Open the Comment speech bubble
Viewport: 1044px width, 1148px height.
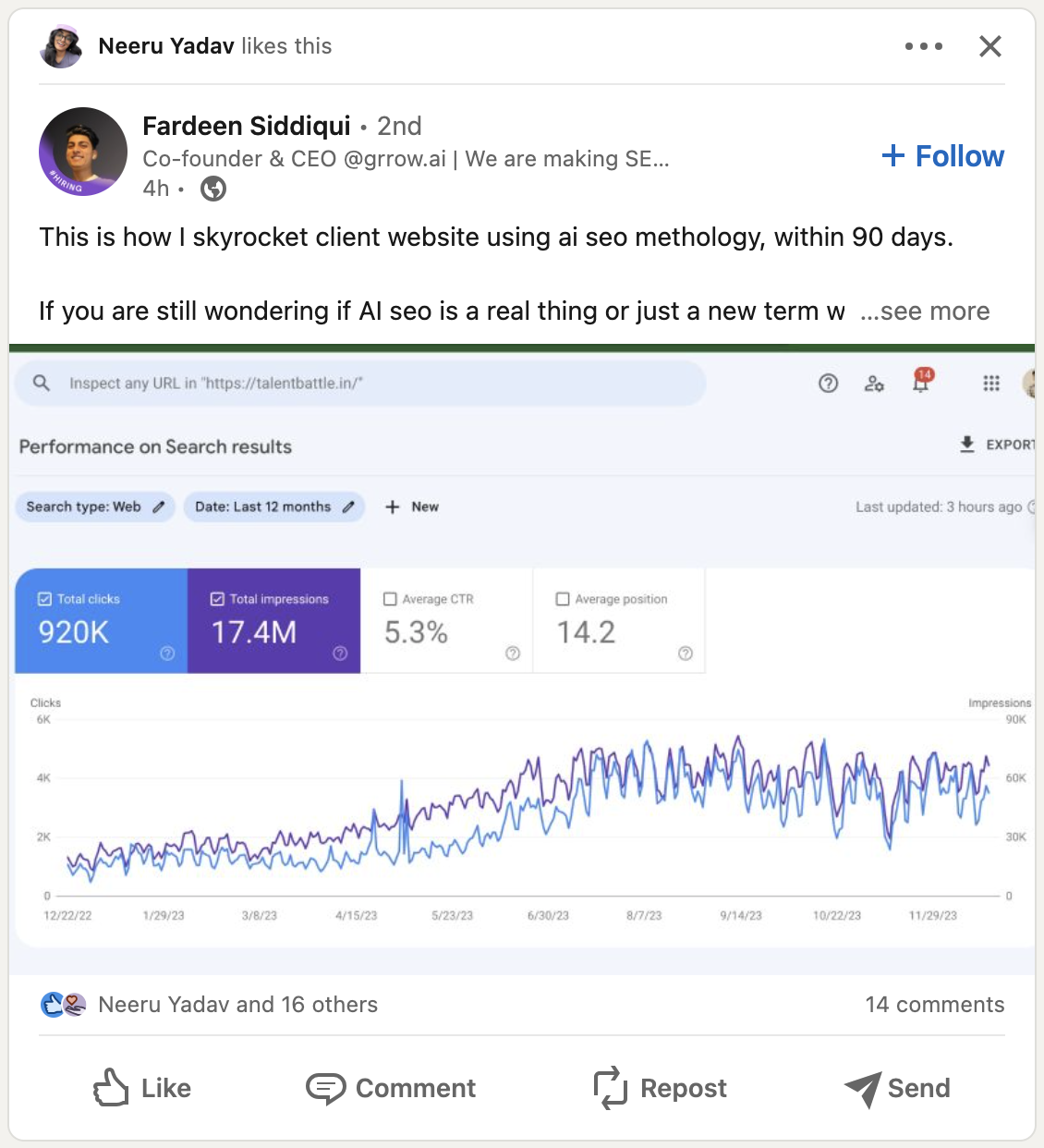pos(325,1089)
